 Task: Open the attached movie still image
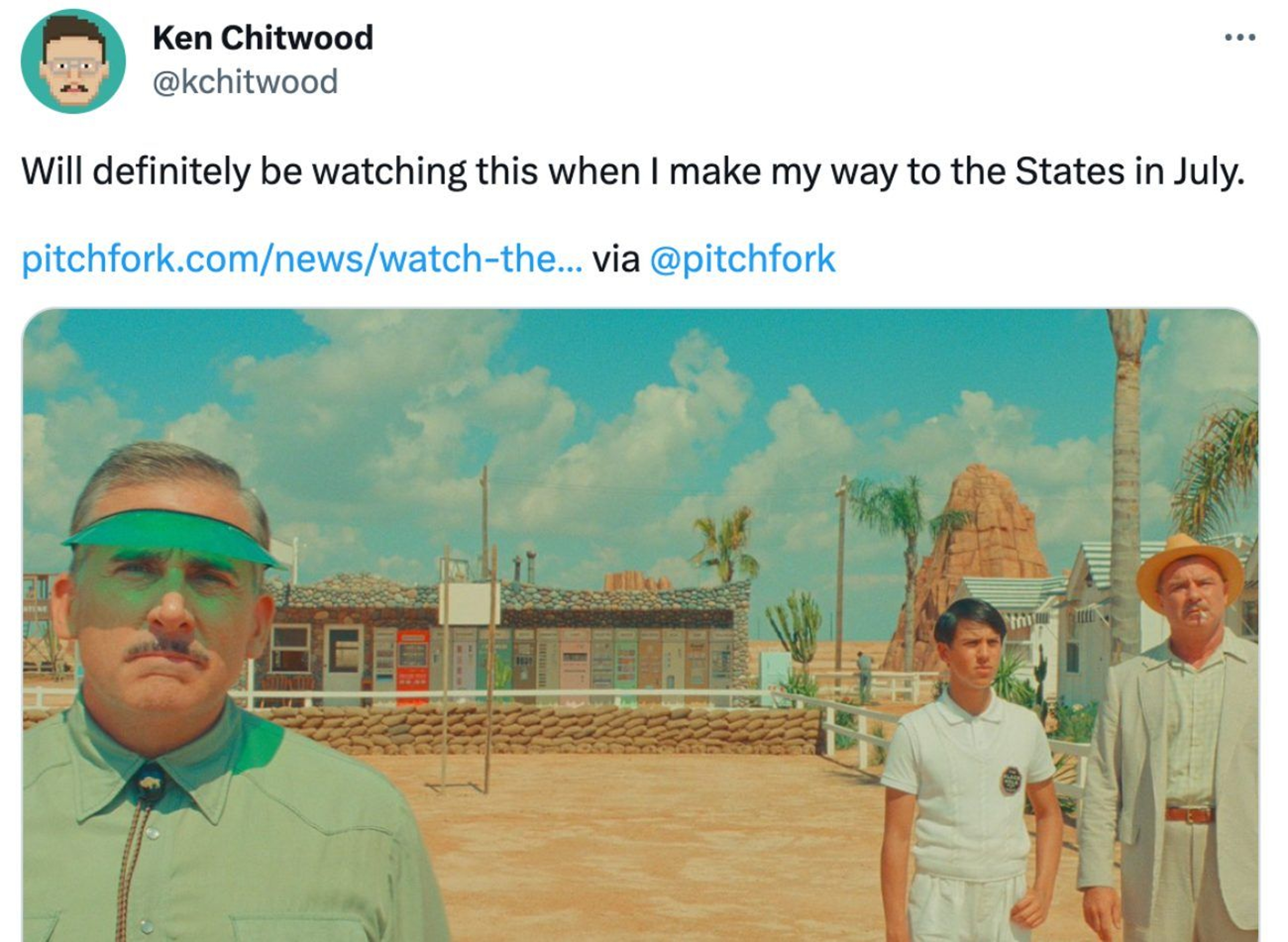(640, 625)
